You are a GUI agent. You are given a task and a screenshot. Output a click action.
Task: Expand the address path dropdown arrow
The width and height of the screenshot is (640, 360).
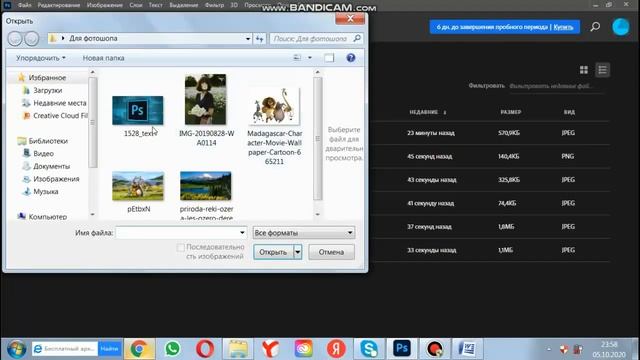(248, 39)
